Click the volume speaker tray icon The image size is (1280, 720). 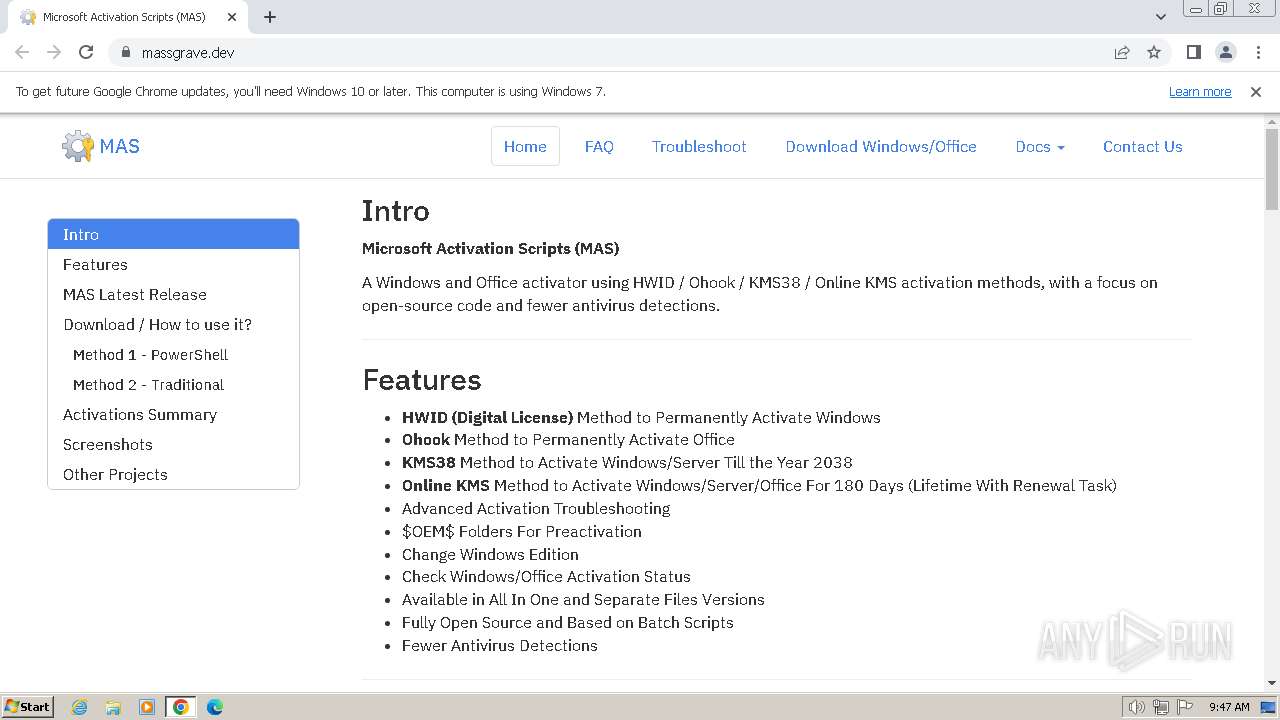1137,707
